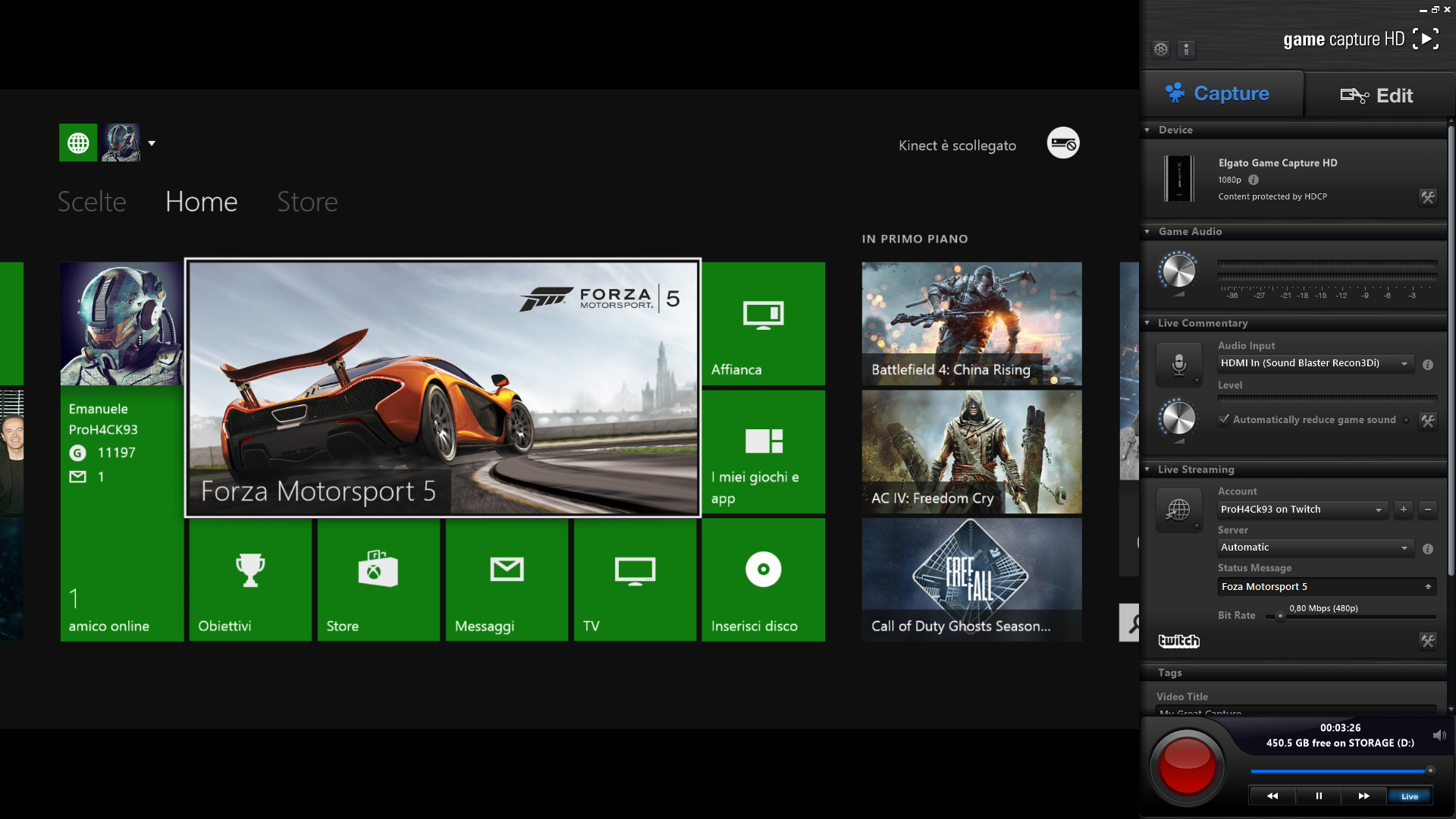The height and width of the screenshot is (819, 1456).
Task: Click the Live Commentary level knob
Action: (1178, 418)
